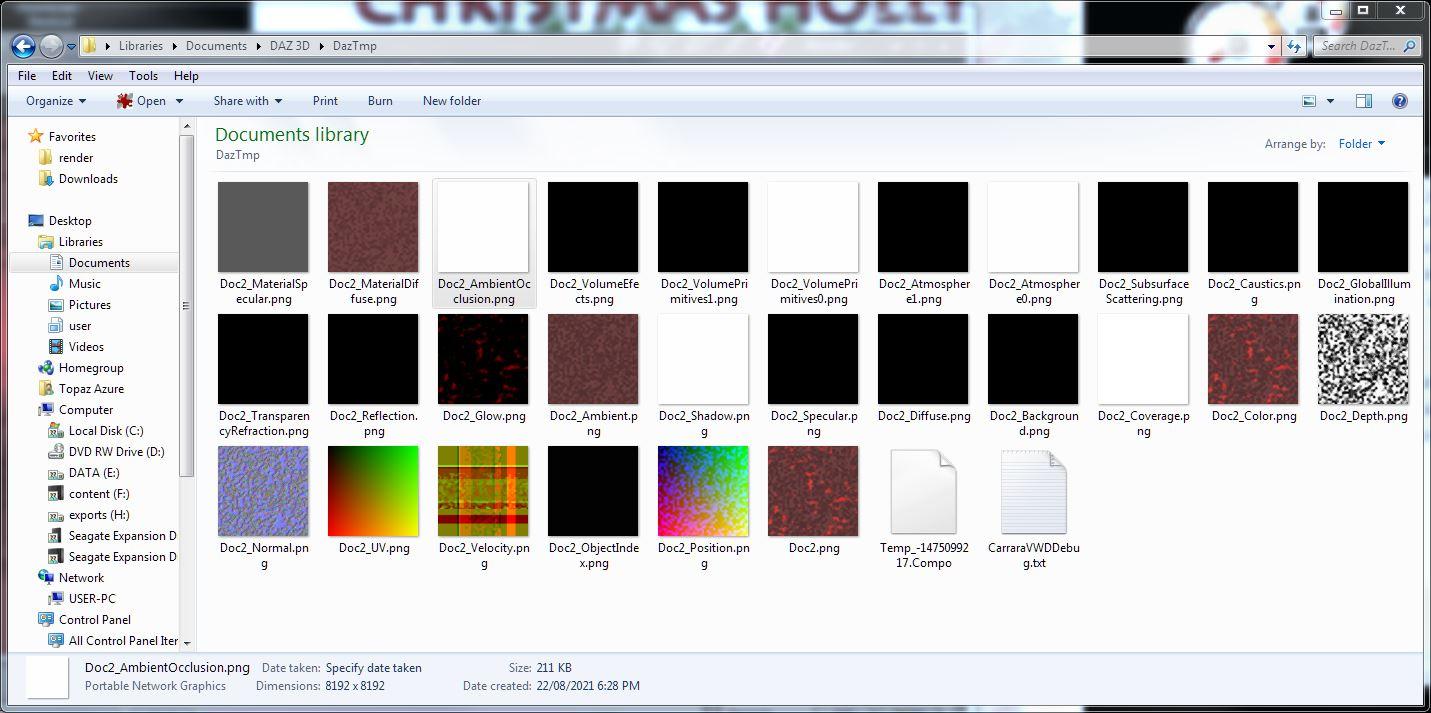The image size is (1431, 713).
Task: Change Arrange by Folder dropdown
Action: [x=1362, y=144]
